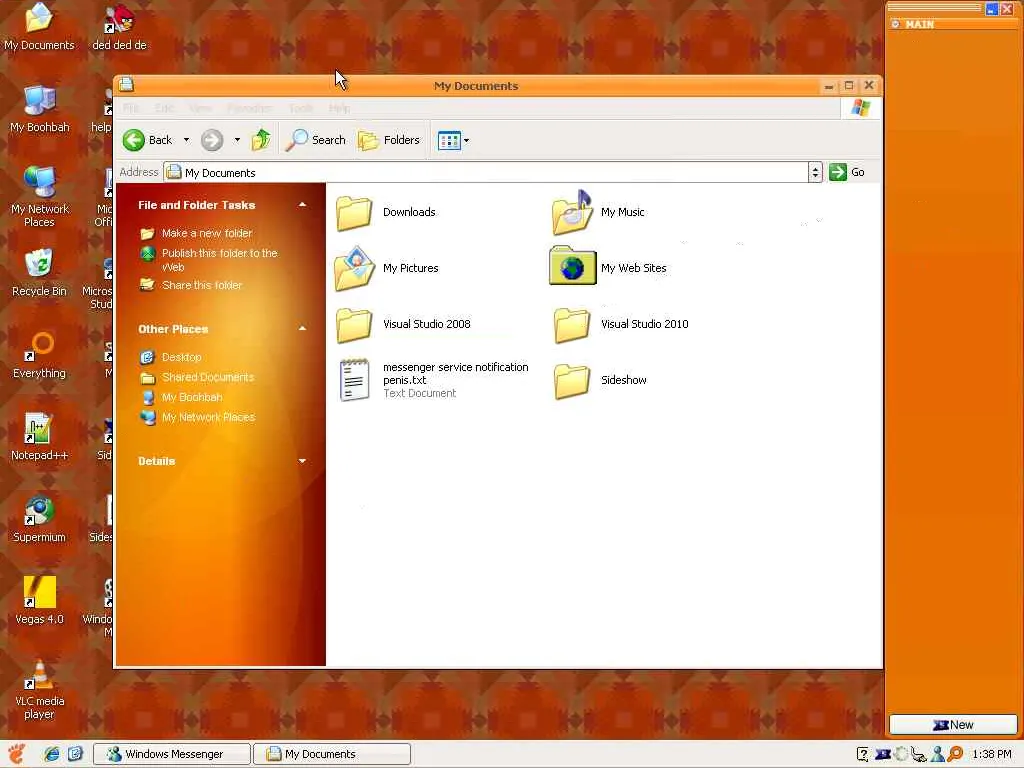
Task: Click the Share this folder link
Action: pyautogui.click(x=202, y=285)
